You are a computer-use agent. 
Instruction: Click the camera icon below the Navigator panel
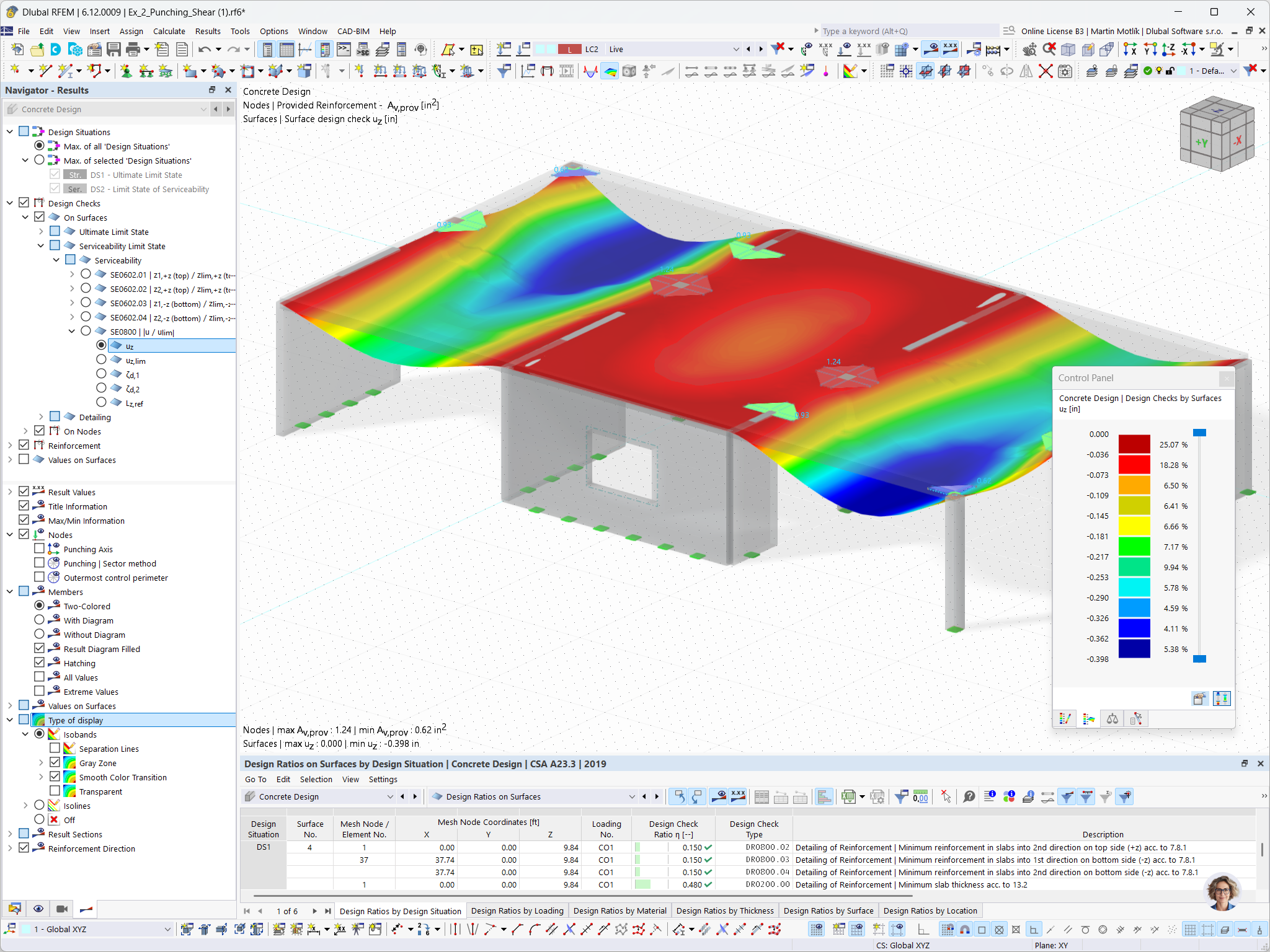click(x=61, y=909)
